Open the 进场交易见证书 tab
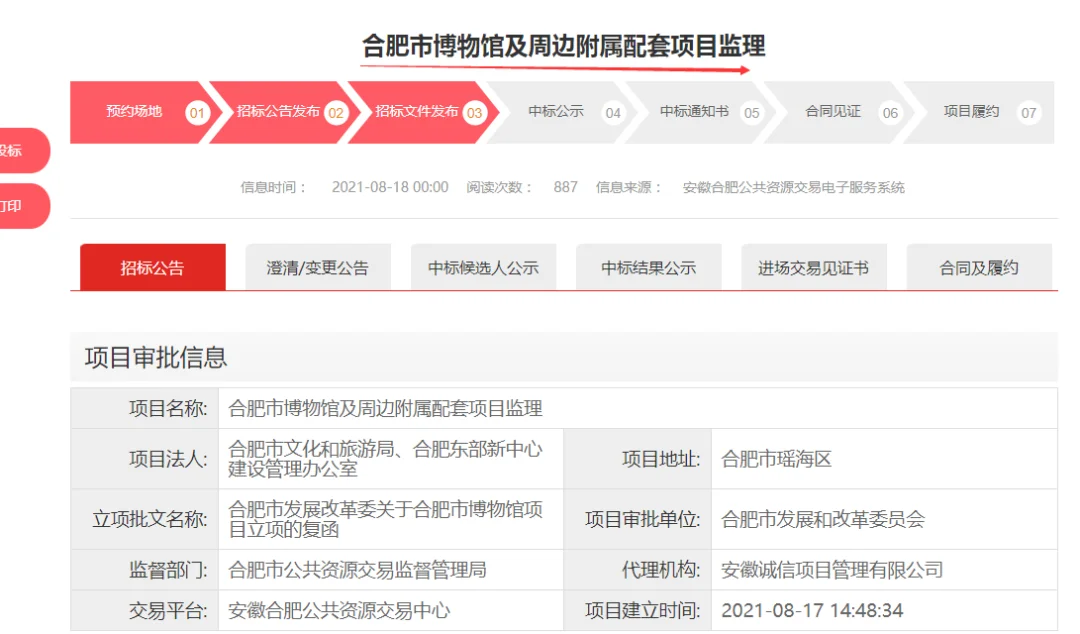Image resolution: width=1080 pixels, height=634 pixels. (x=813, y=267)
